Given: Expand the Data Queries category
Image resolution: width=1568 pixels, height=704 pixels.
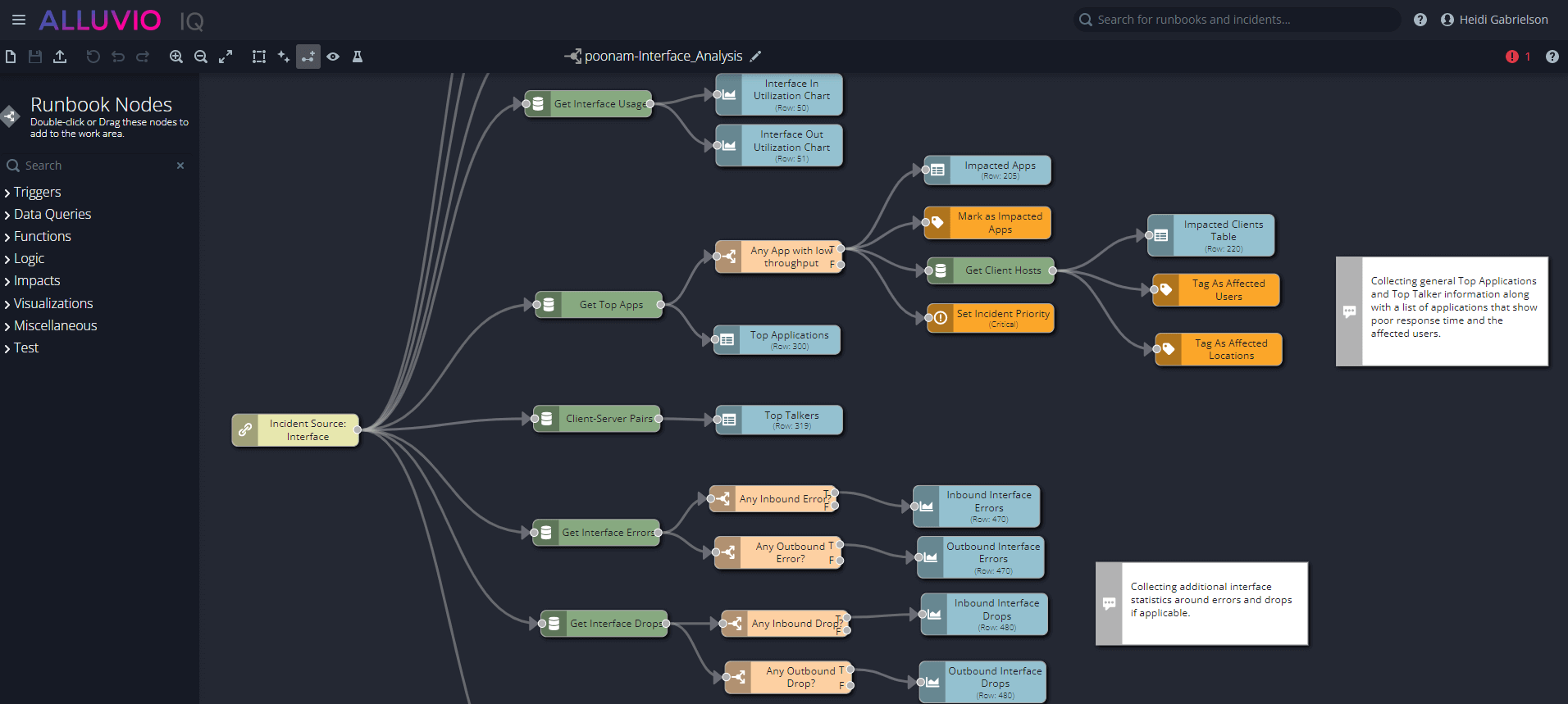Looking at the screenshot, I should [x=52, y=214].
